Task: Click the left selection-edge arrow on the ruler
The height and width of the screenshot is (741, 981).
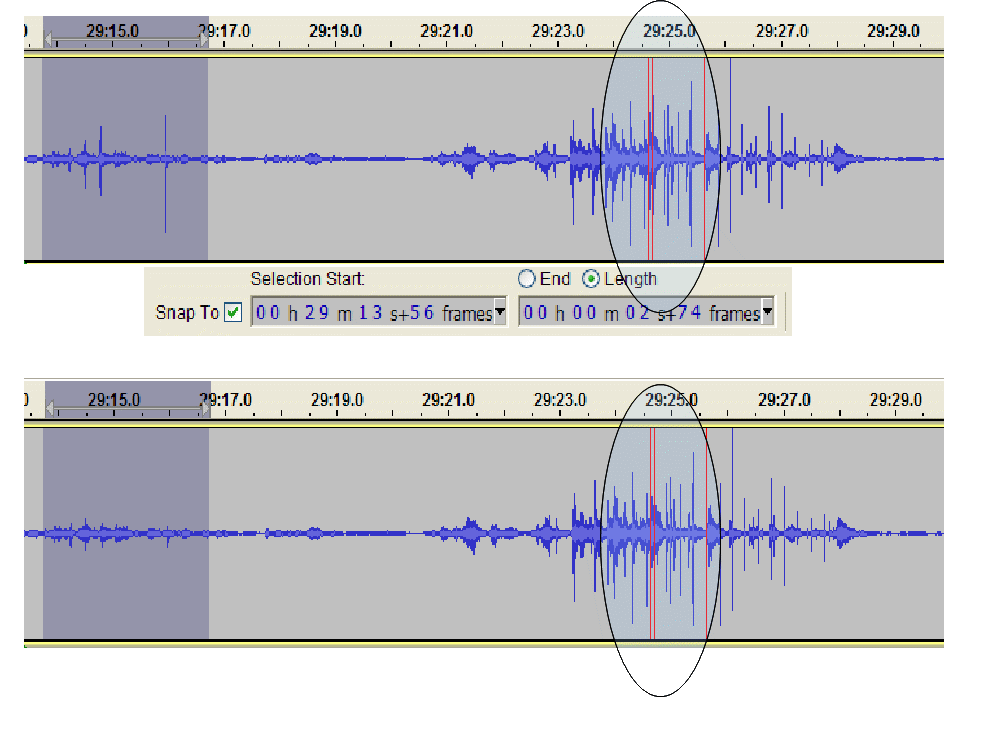Action: point(48,40)
